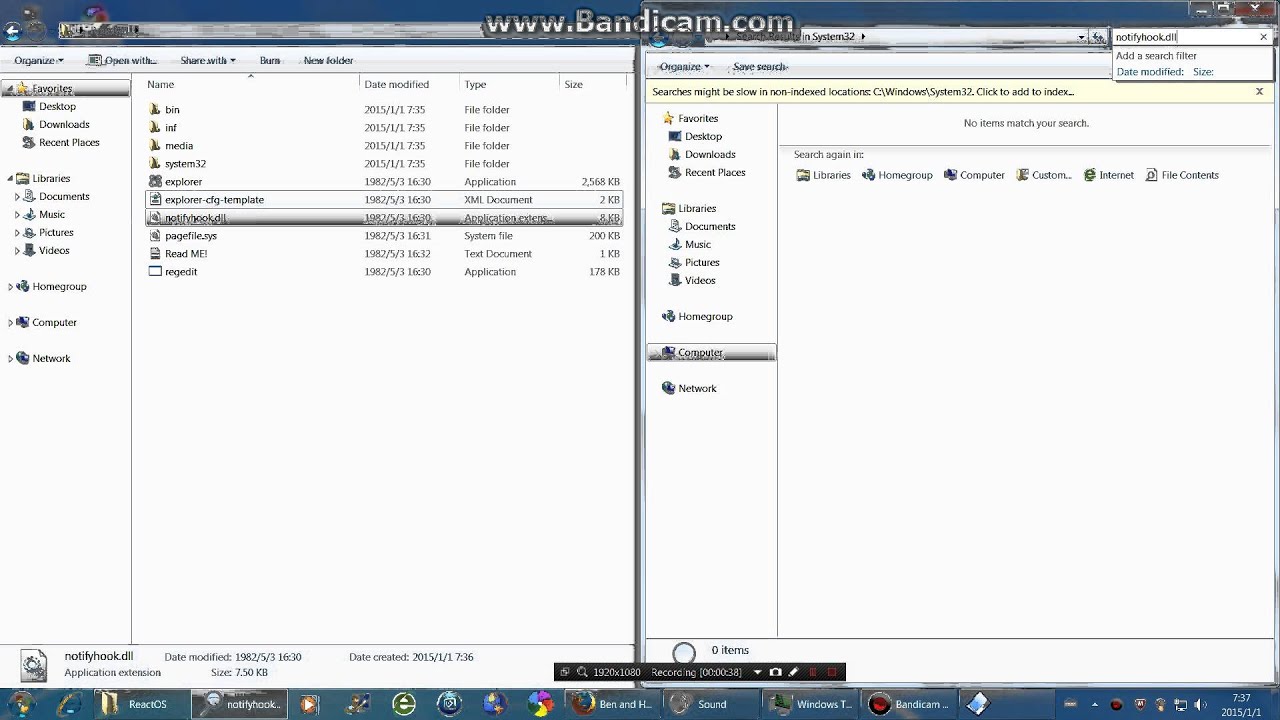Screen dimensions: 1280x720
Task: Stop the Bandicam recording
Action: tap(831, 672)
